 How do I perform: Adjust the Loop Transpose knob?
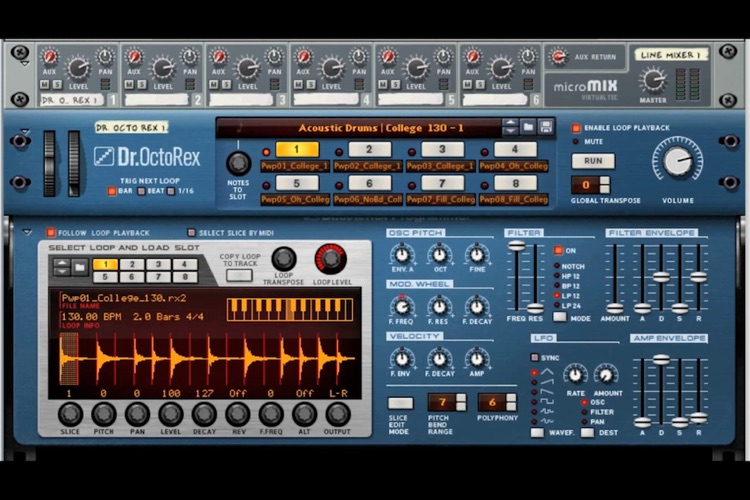[284, 258]
